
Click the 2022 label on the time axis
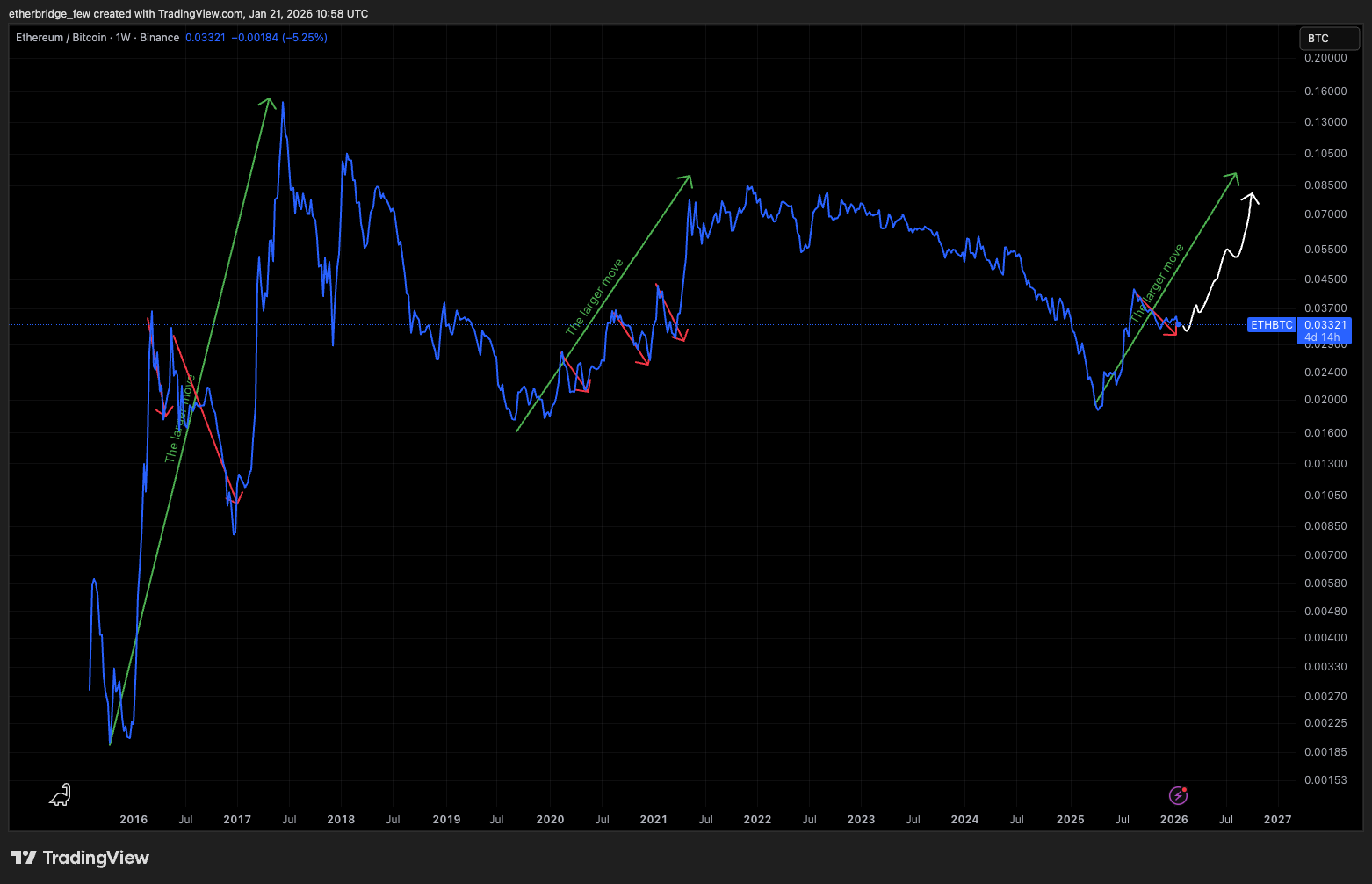coord(757,820)
